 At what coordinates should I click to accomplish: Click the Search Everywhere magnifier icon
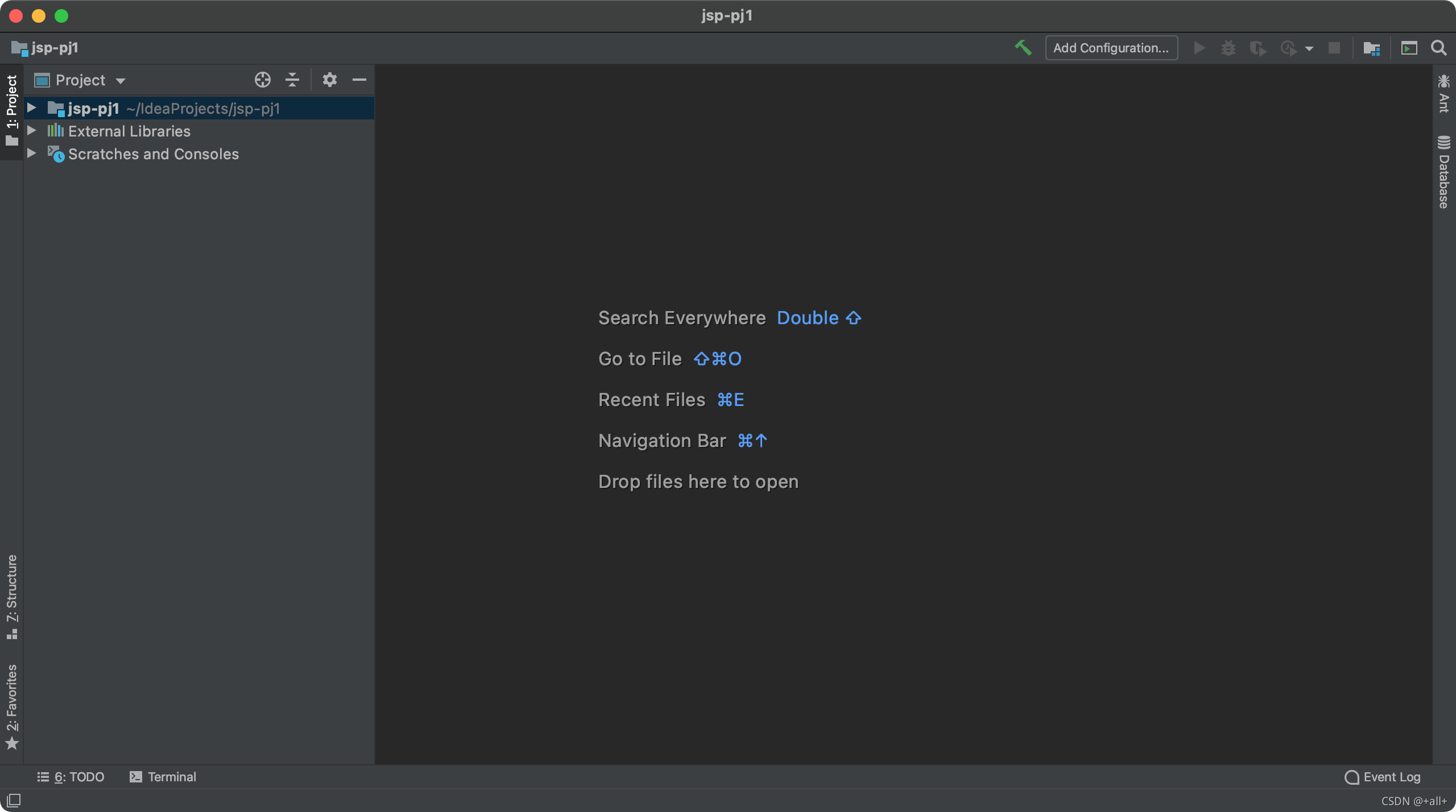[1438, 48]
